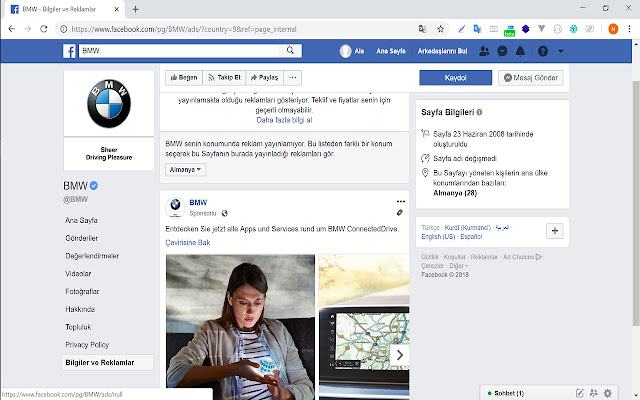Click chat settings gear icon
The image size is (640, 400).
(608, 393)
